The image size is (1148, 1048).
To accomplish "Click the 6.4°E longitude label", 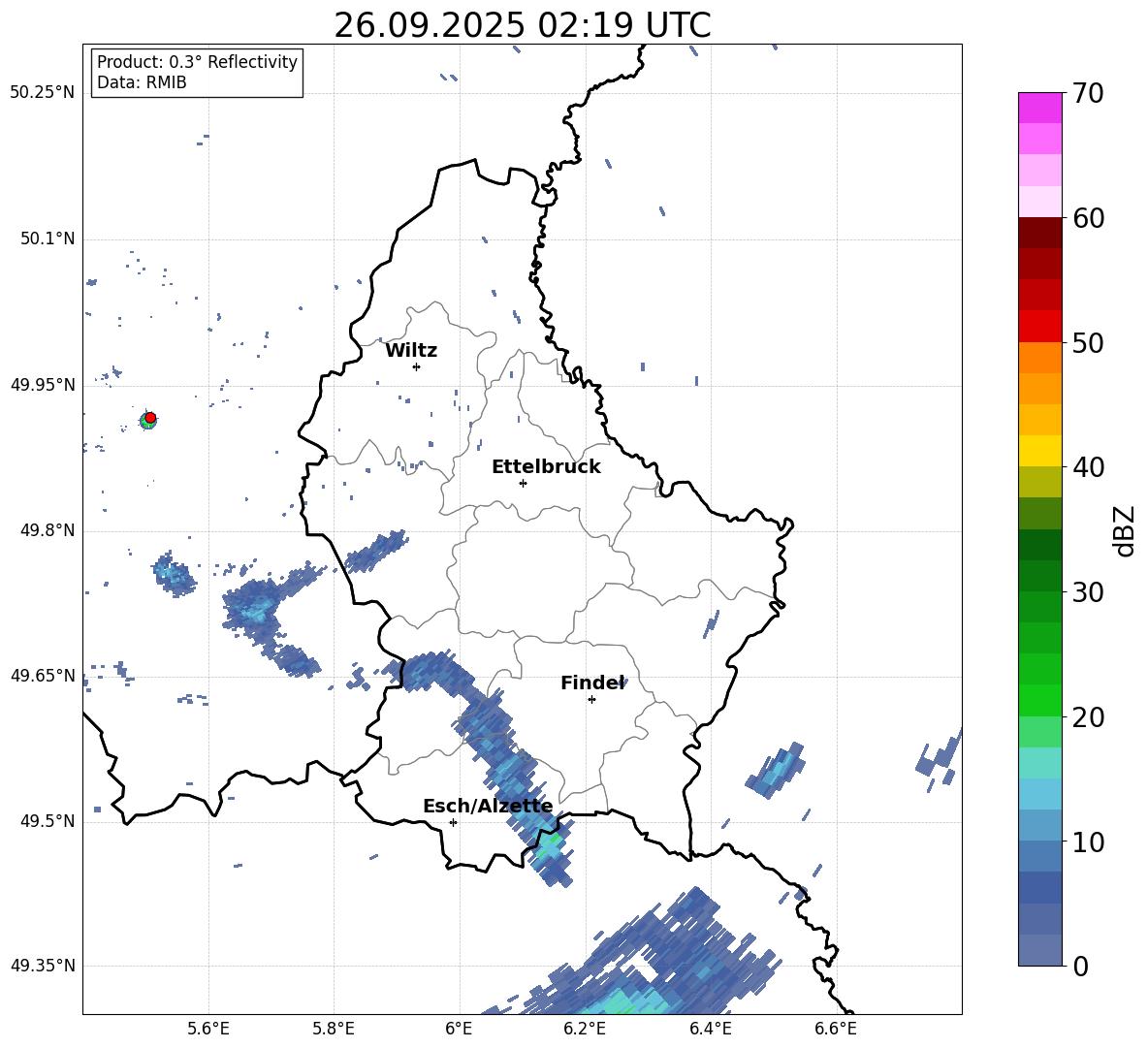I will (710, 1029).
